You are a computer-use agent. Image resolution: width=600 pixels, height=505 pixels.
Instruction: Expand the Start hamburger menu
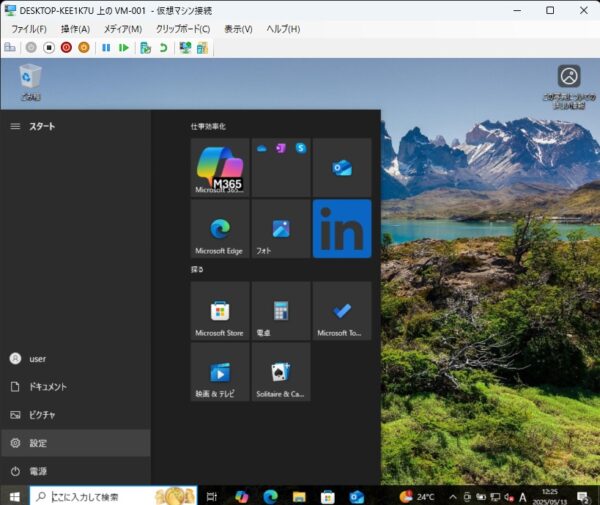click(15, 126)
